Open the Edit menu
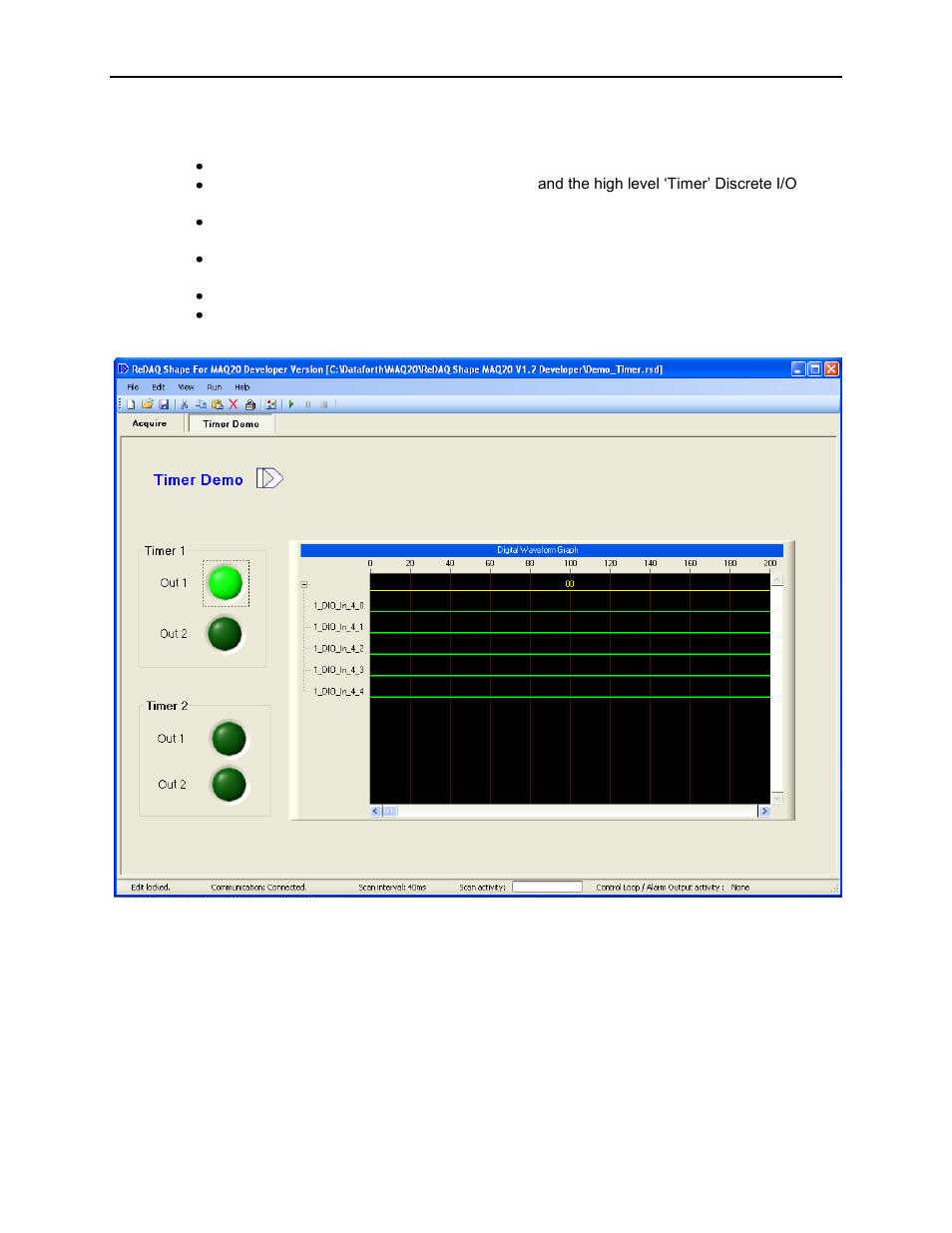This screenshot has width=952, height=1233. [159, 387]
